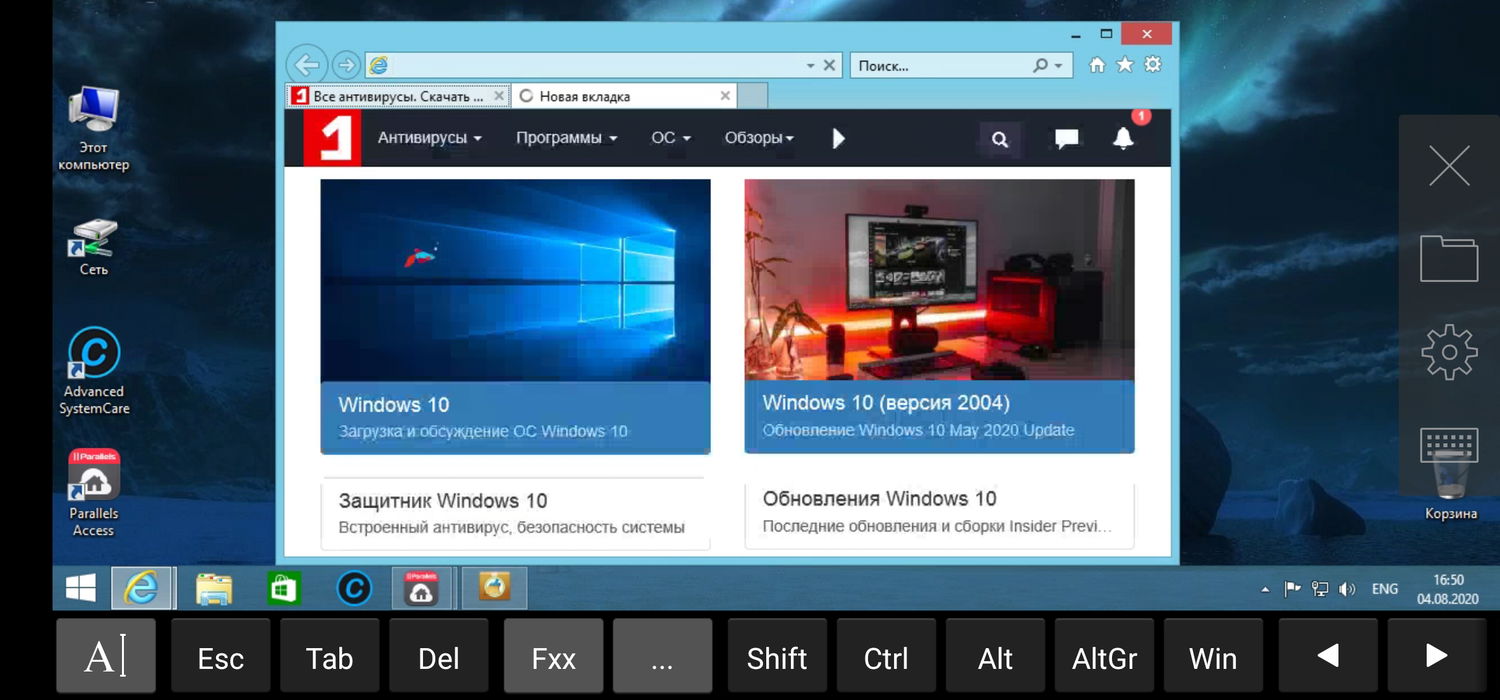Image resolution: width=1500 pixels, height=700 pixels.
Task: Click the volume speaker tray icon
Action: point(1347,589)
